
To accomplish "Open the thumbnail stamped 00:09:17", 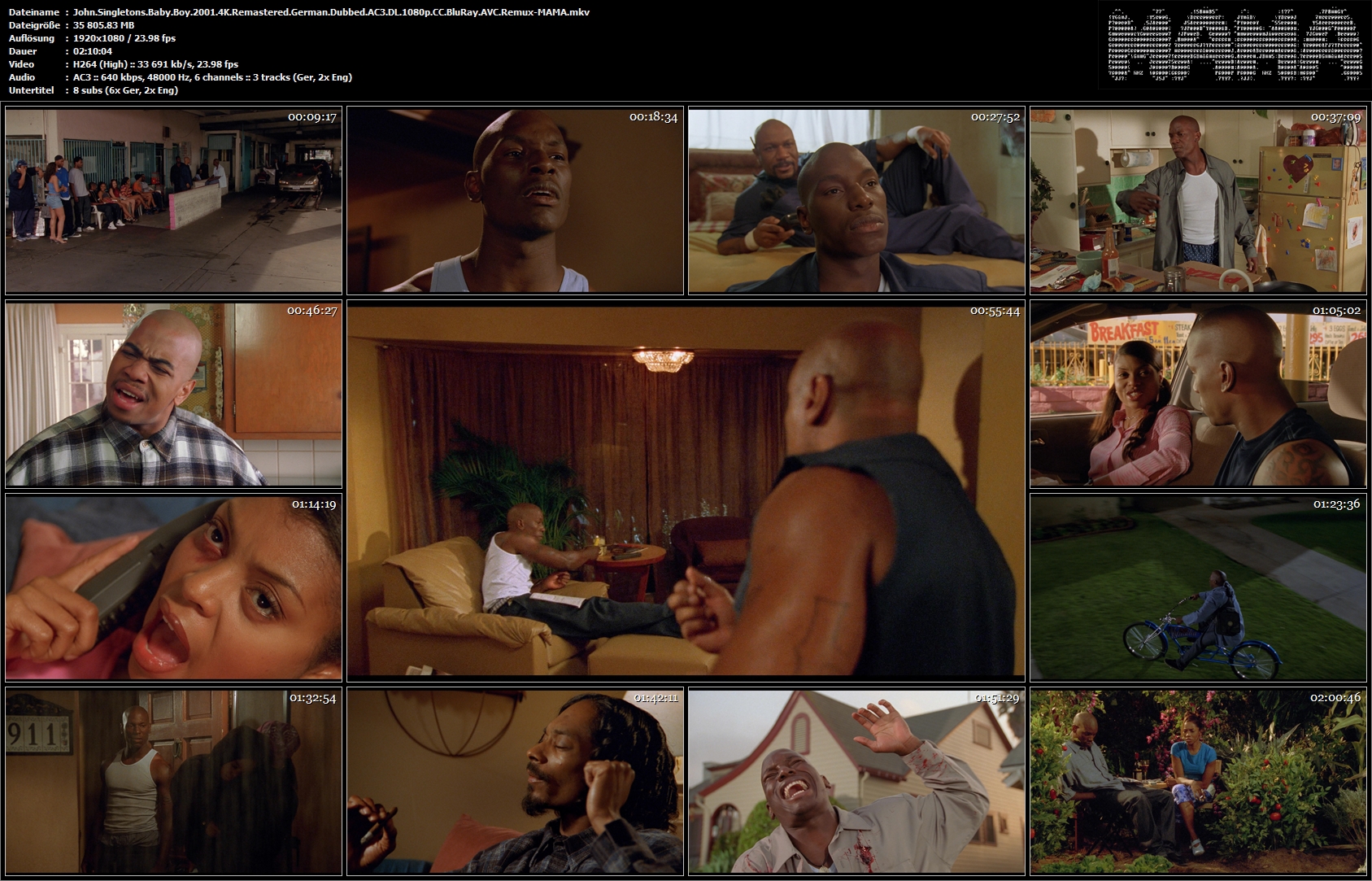I will [x=173, y=201].
